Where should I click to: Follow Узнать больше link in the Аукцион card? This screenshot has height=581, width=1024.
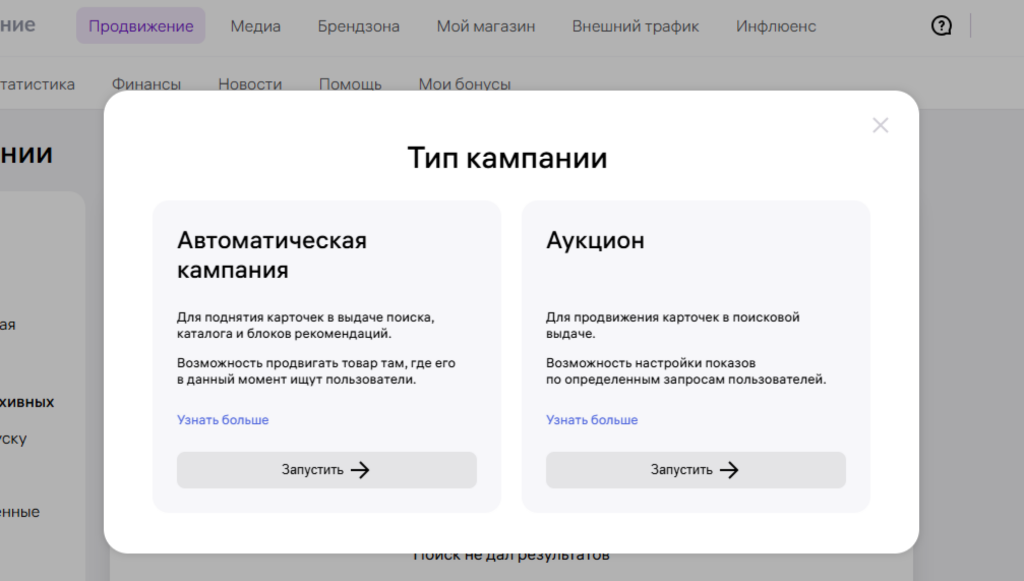coord(591,420)
